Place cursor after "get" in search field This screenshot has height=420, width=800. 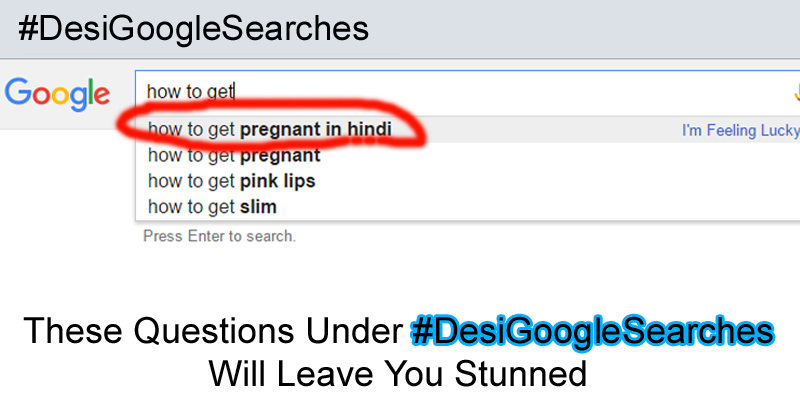click(x=234, y=92)
